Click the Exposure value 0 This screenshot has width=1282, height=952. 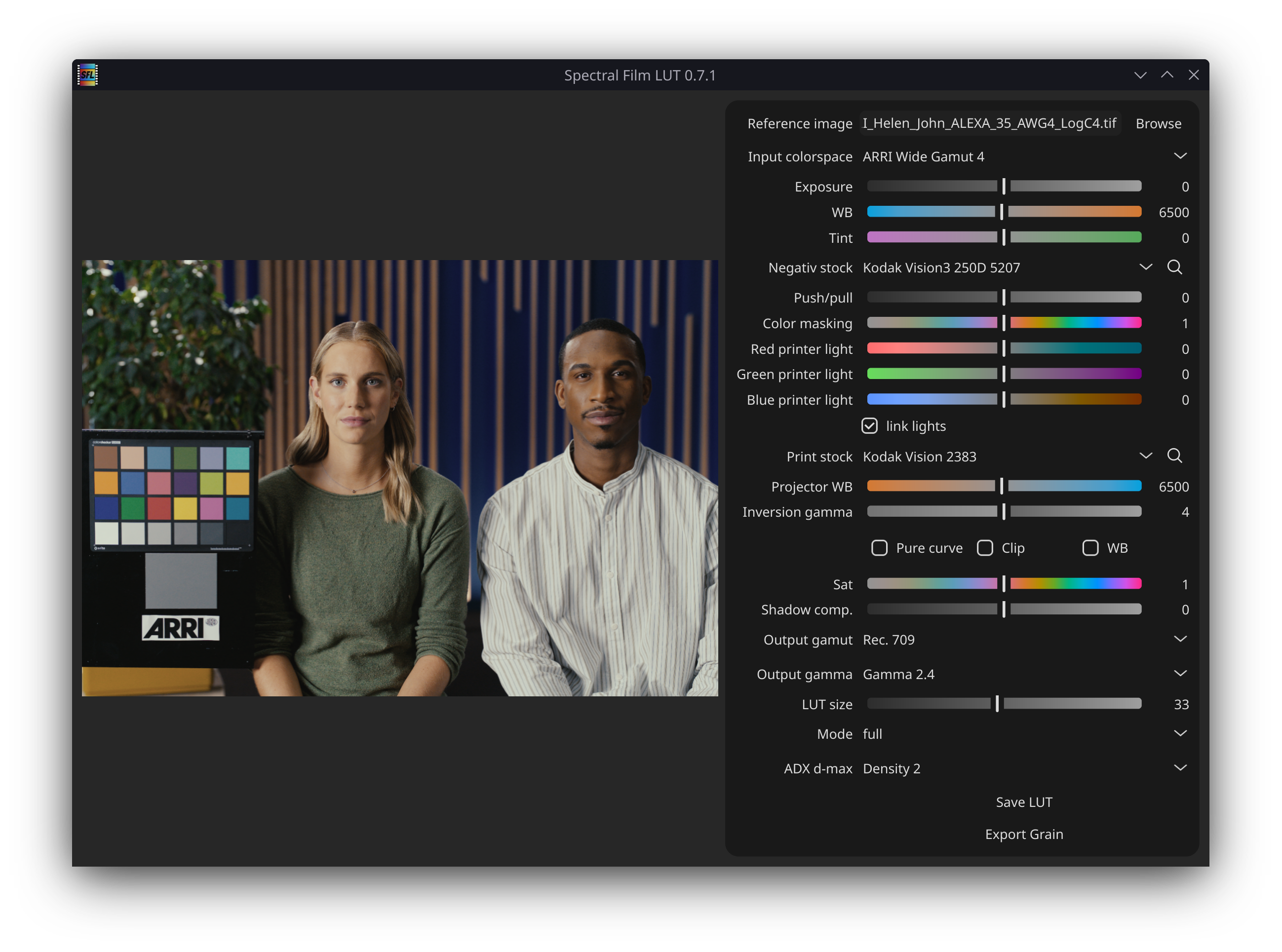pos(1185,187)
